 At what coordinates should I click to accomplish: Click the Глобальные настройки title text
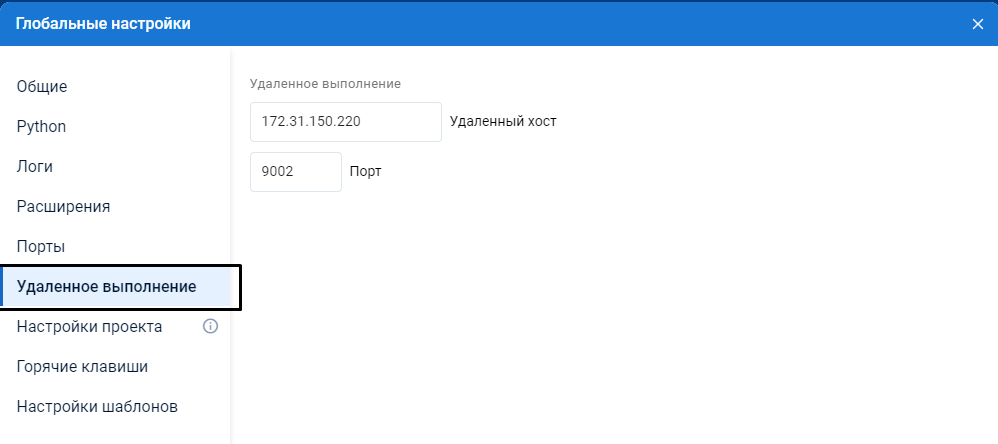coord(103,24)
